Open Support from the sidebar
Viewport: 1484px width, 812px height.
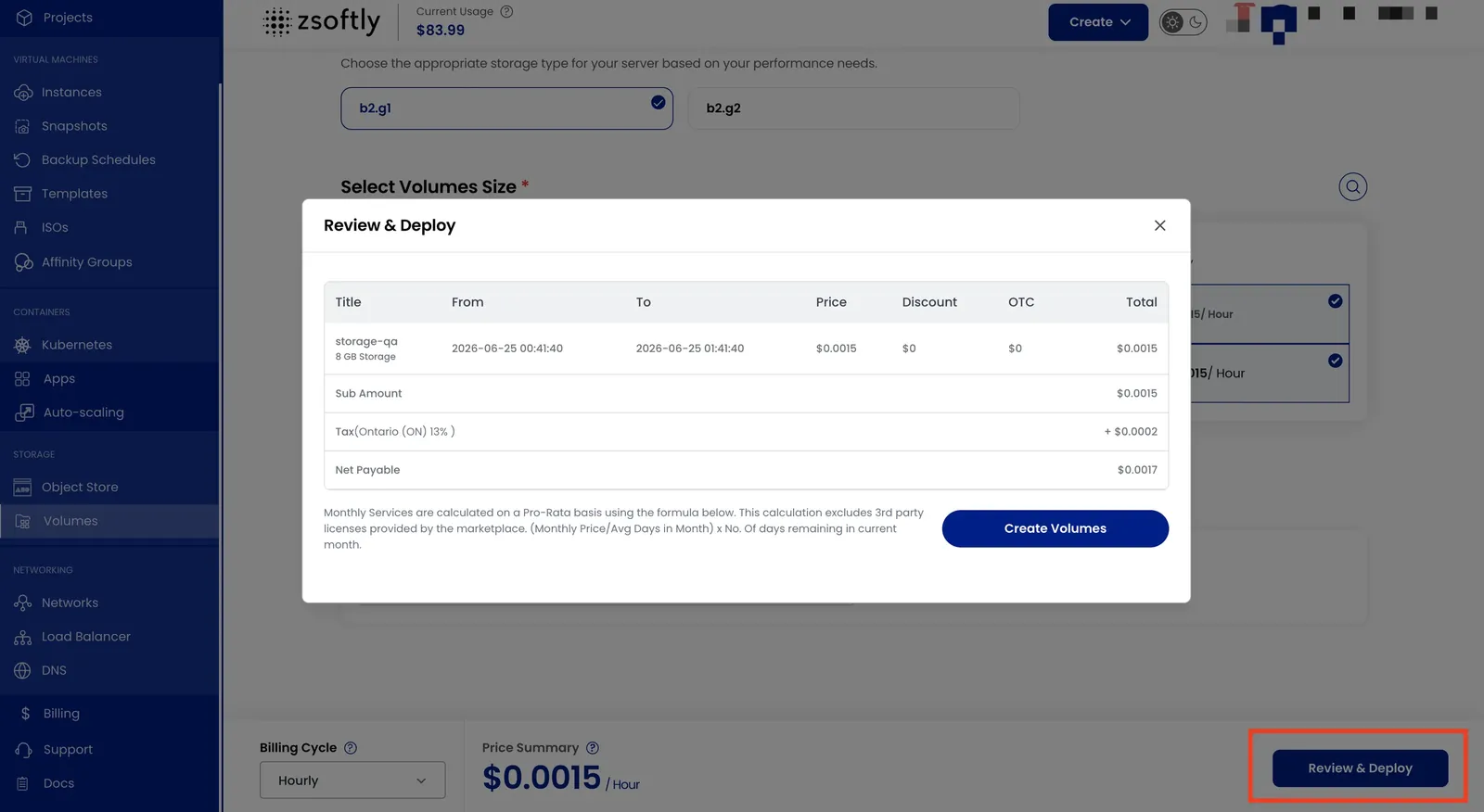point(68,750)
